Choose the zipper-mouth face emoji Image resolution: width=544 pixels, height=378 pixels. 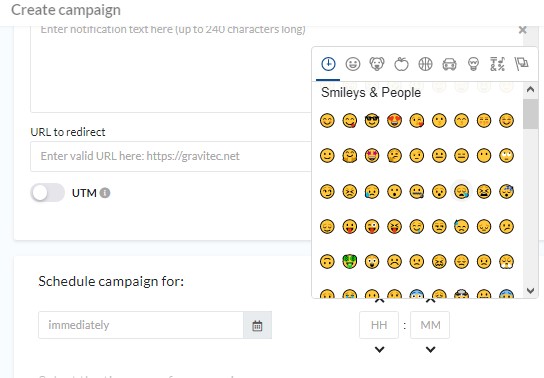417,191
